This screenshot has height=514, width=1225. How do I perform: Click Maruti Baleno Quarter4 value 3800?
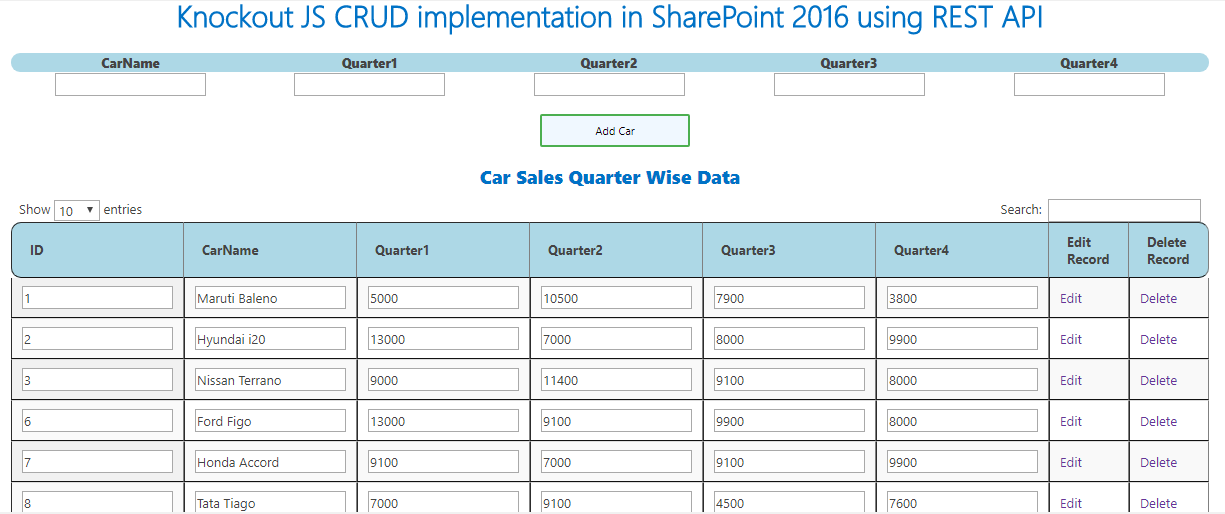click(x=962, y=298)
